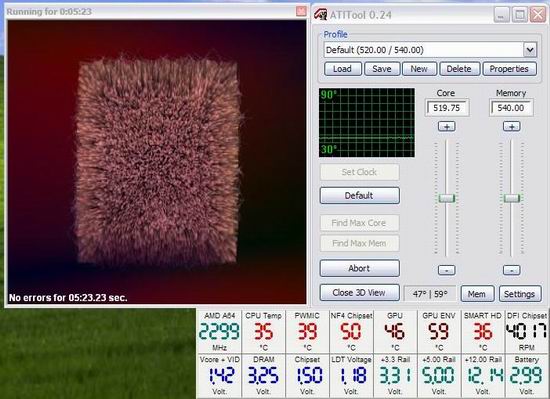Decrease Core clock with minus button
This screenshot has width=550, height=399.
447,270
